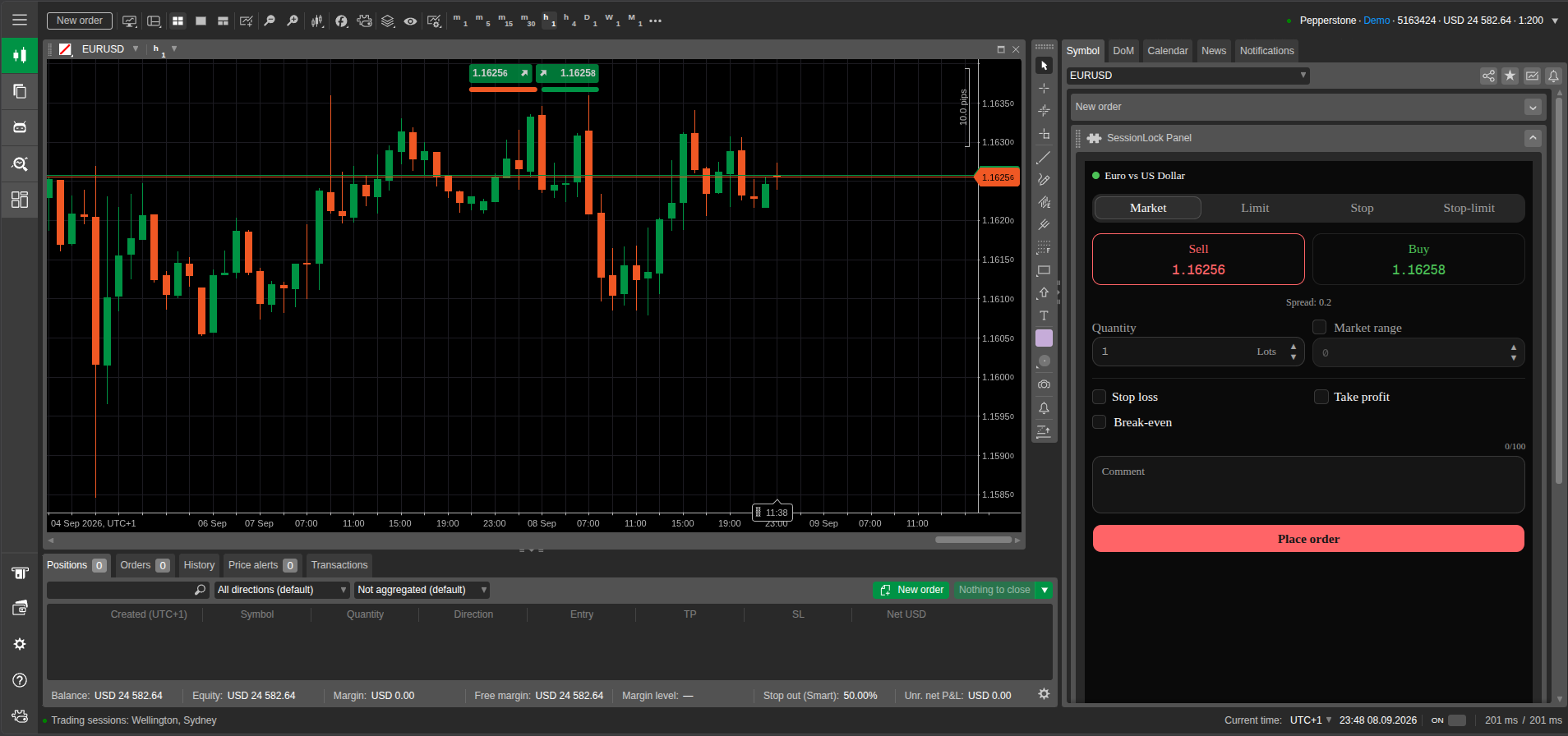
Task: Enable the Stop loss checkbox
Action: point(1099,397)
